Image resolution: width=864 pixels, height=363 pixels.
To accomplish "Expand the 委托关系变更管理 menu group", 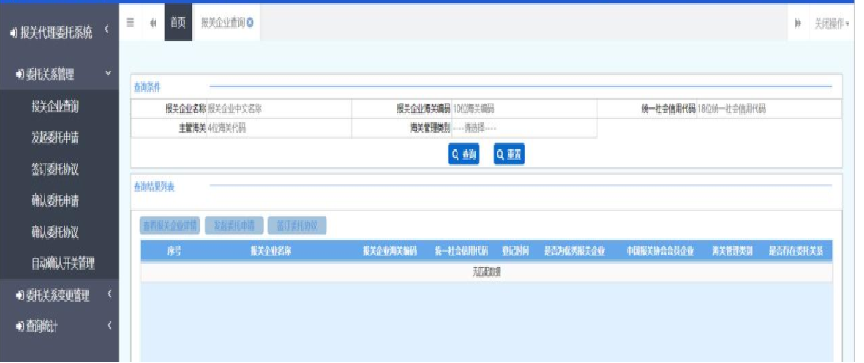I will [60, 296].
